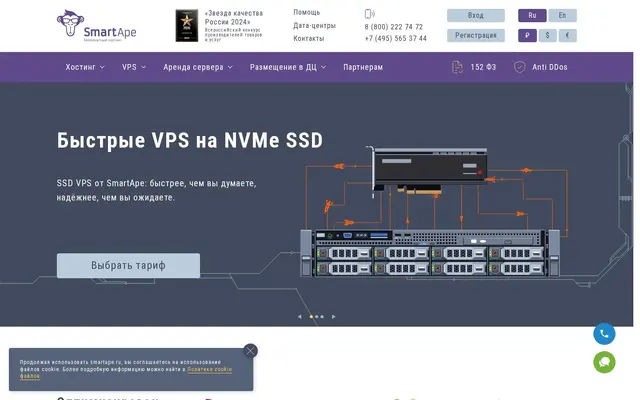
Task: Switch language to En
Action: pyautogui.click(x=562, y=16)
